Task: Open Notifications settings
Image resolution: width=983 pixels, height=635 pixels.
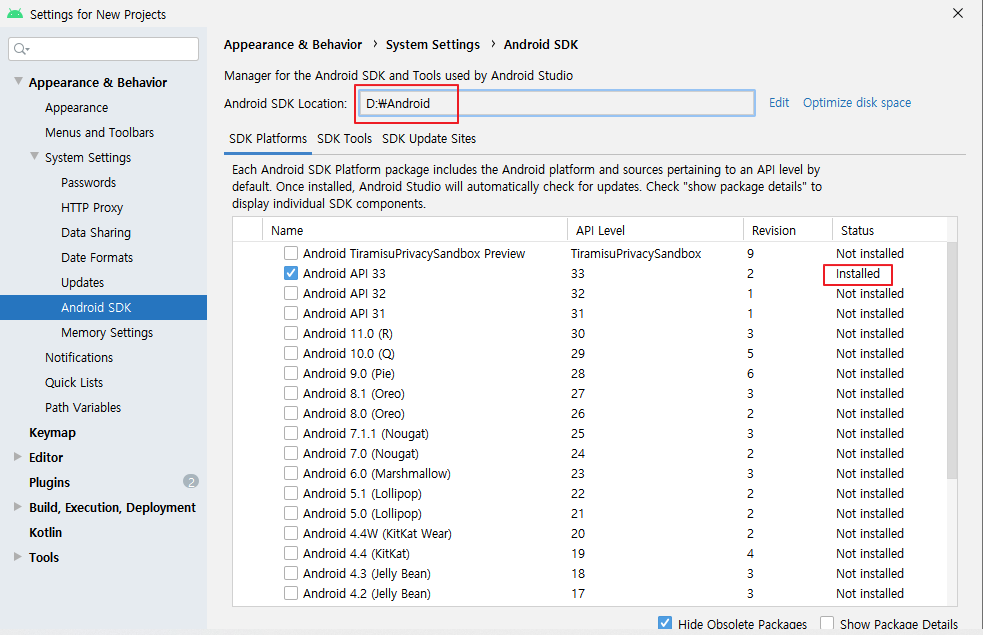Action: [x=79, y=358]
